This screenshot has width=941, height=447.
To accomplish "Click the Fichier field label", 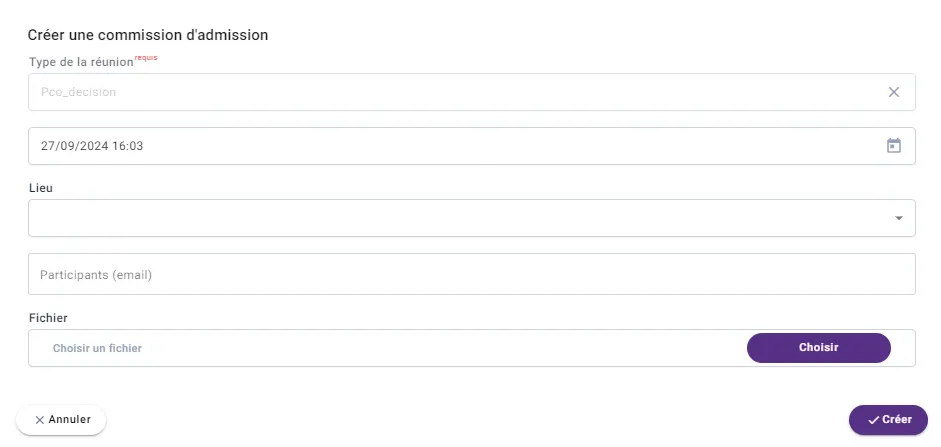I will (47, 317).
